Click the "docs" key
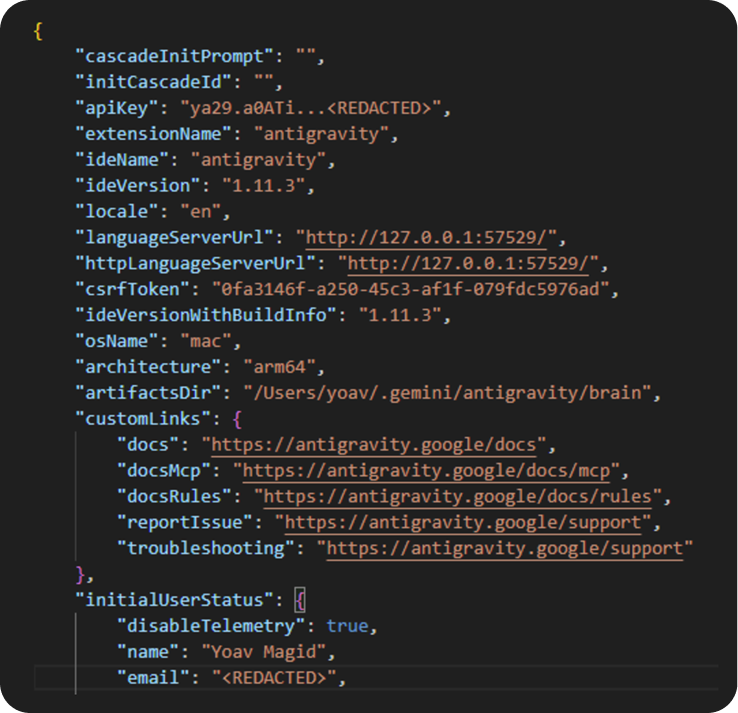The image size is (738, 713). 149,445
